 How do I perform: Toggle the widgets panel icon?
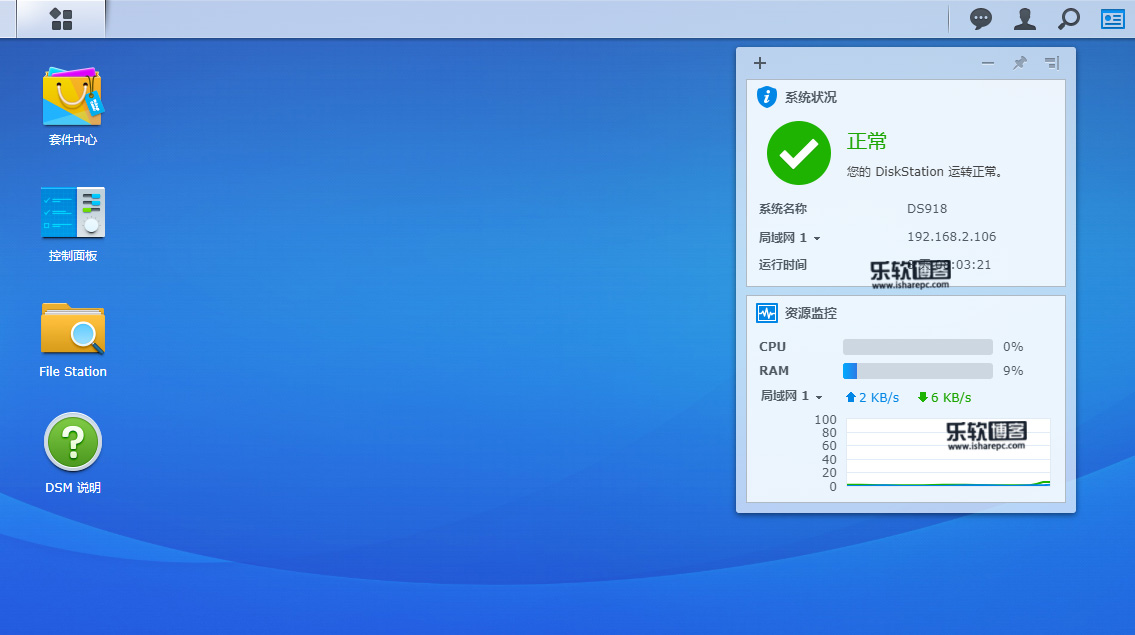(1113, 19)
